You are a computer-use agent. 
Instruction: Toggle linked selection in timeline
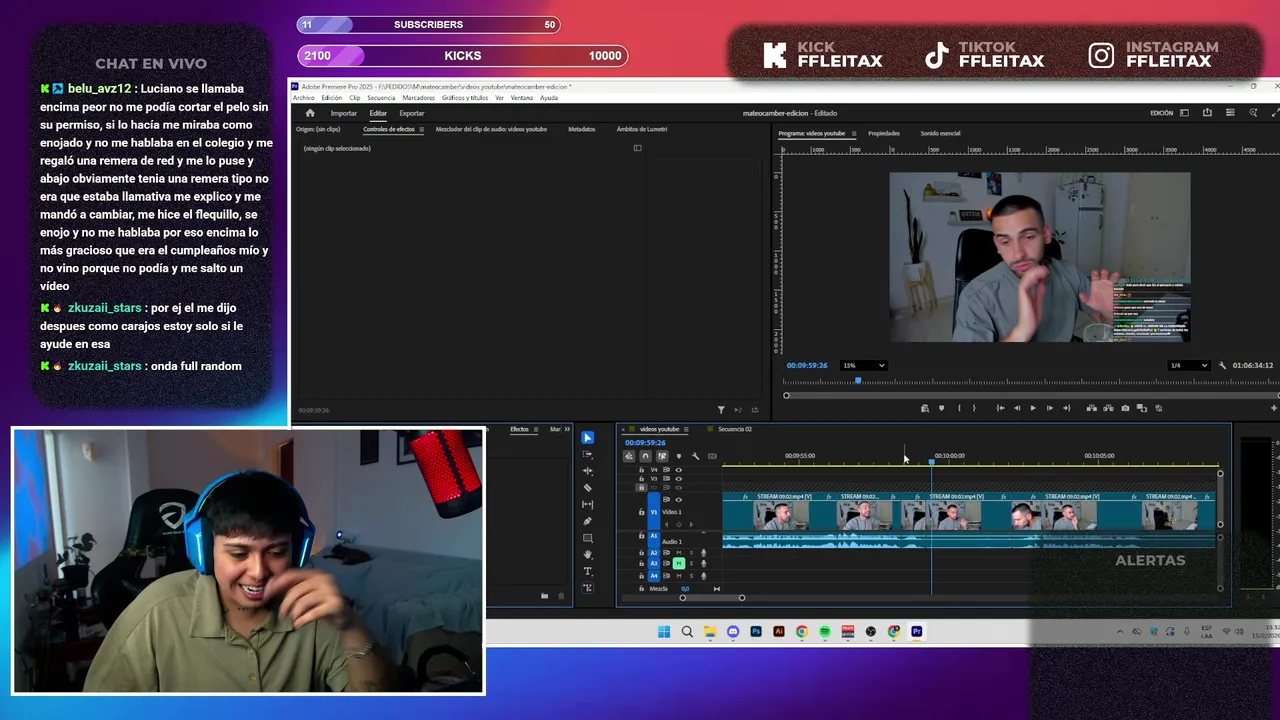pos(662,456)
